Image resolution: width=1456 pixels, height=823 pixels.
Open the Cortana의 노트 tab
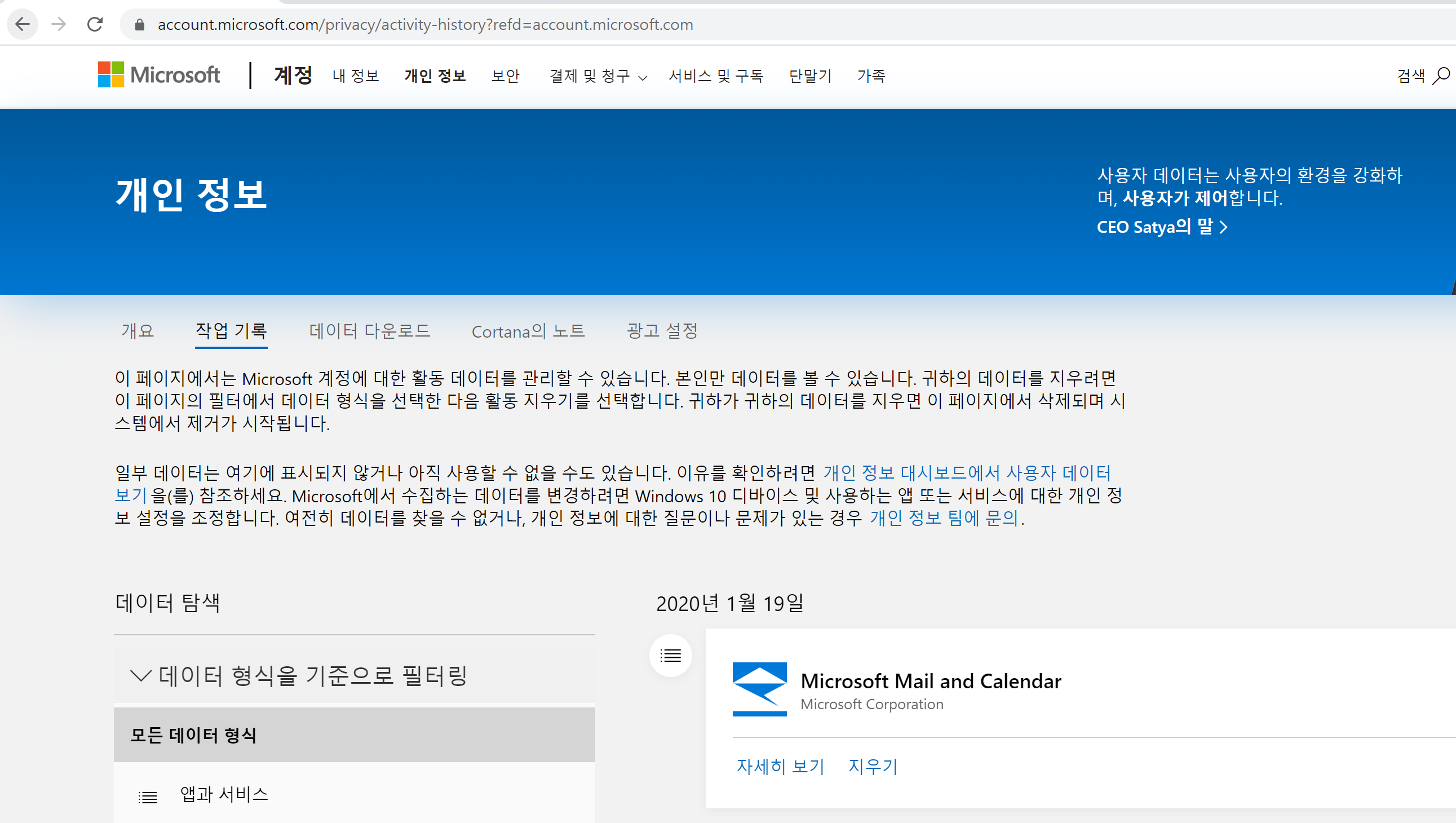pyautogui.click(x=528, y=331)
